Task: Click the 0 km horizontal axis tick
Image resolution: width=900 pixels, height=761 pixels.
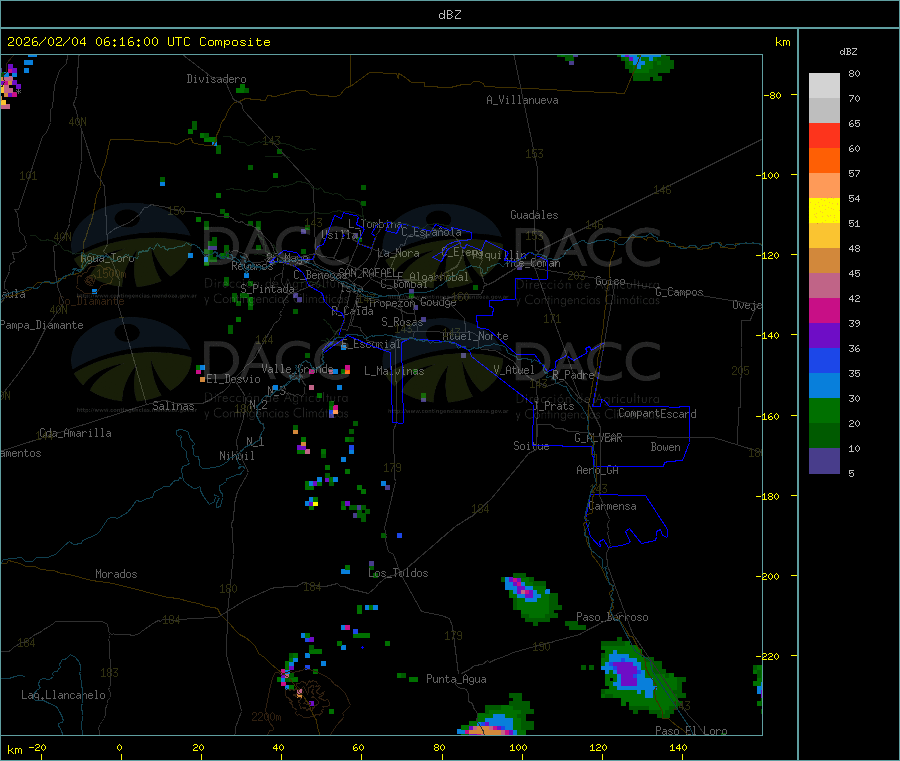Action: [119, 748]
